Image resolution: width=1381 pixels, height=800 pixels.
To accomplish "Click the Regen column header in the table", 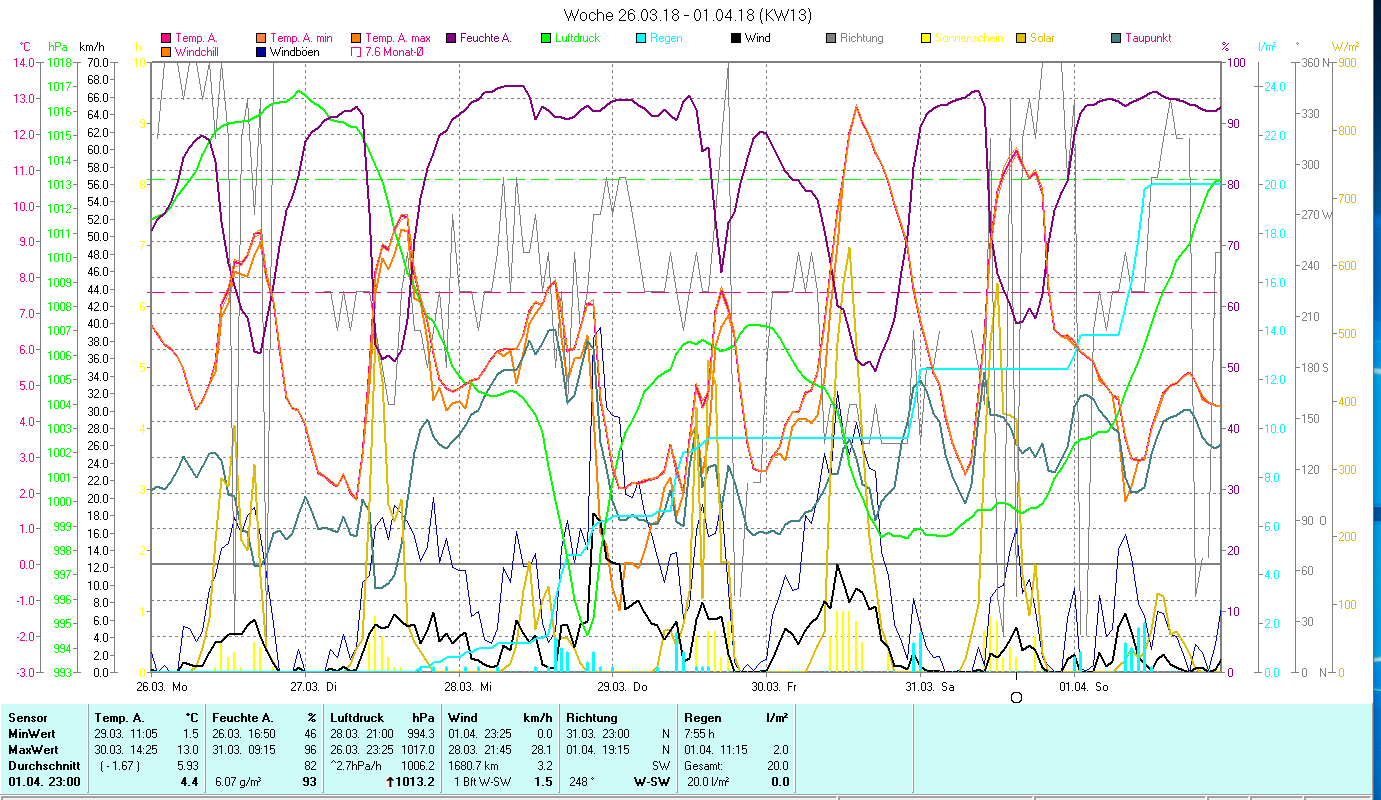I will click(x=702, y=717).
